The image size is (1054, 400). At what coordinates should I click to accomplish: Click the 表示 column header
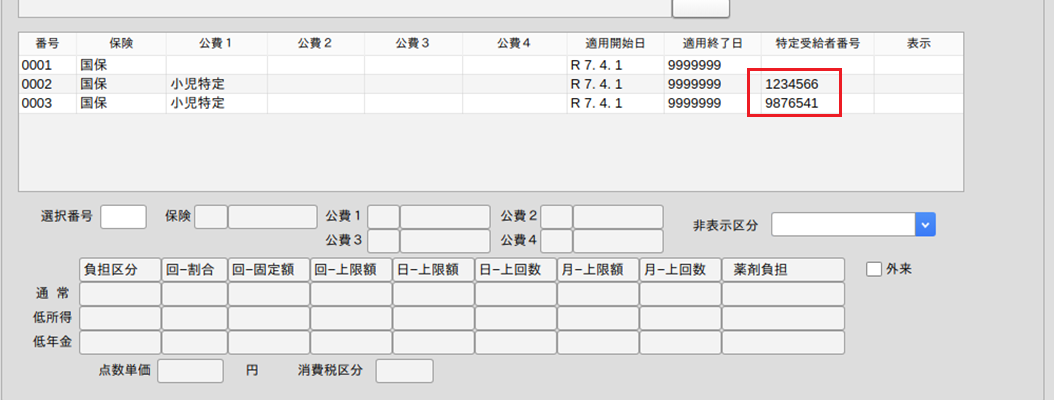point(918,44)
